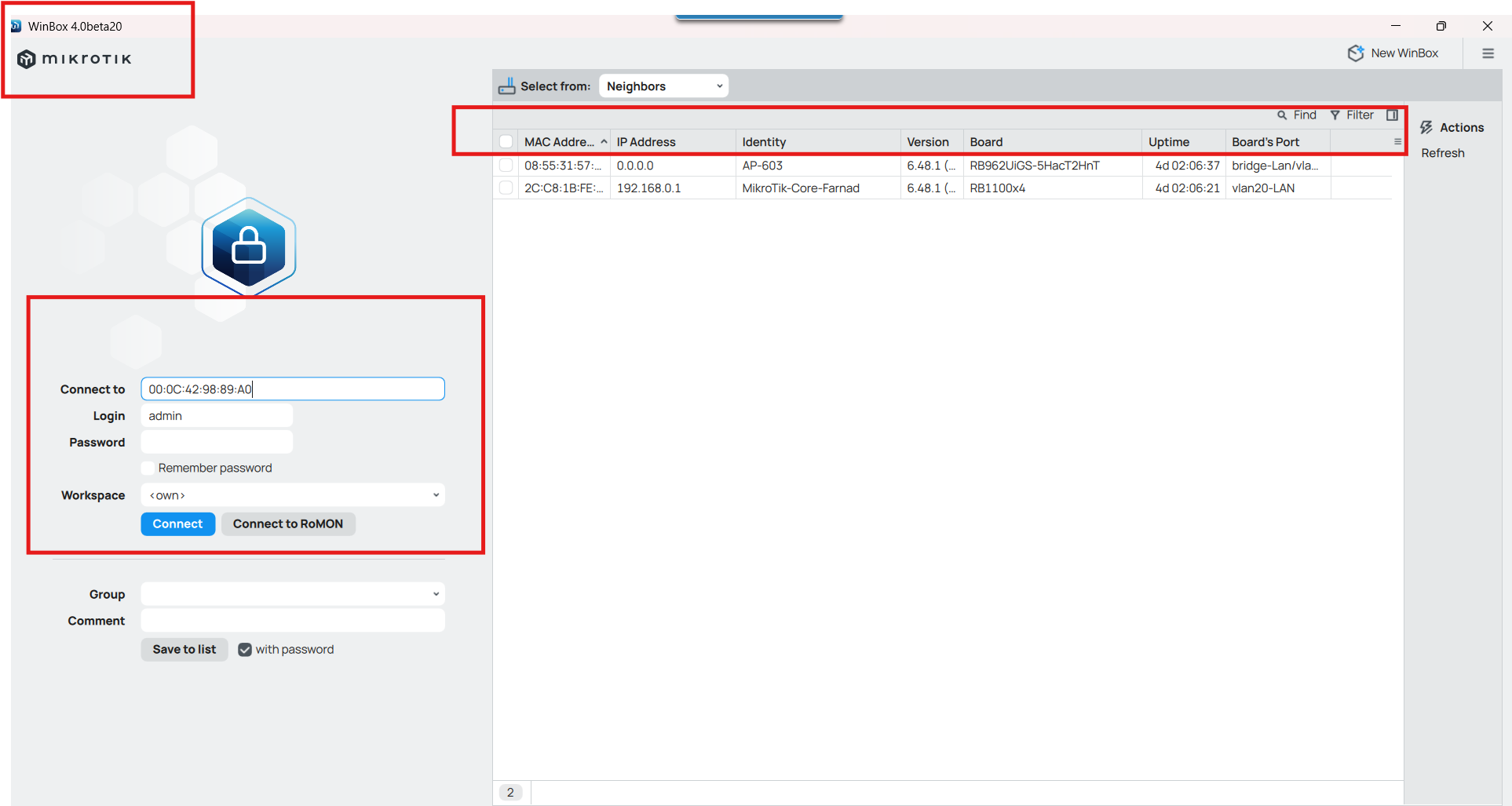
Task: Click the Board column header
Action: [1053, 142]
